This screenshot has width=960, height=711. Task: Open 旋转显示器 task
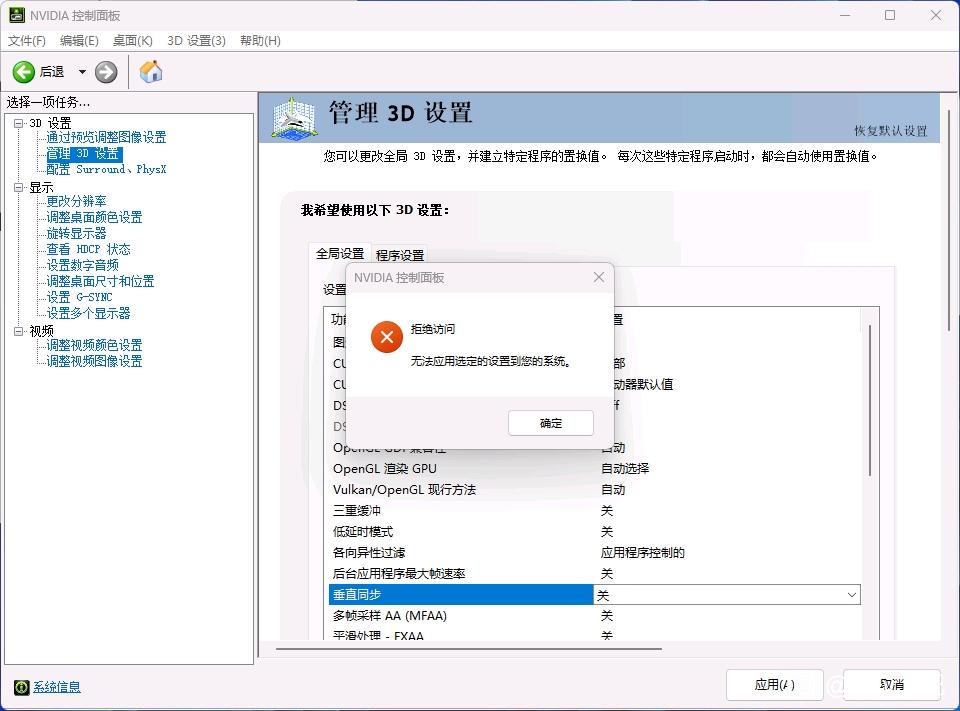[77, 233]
